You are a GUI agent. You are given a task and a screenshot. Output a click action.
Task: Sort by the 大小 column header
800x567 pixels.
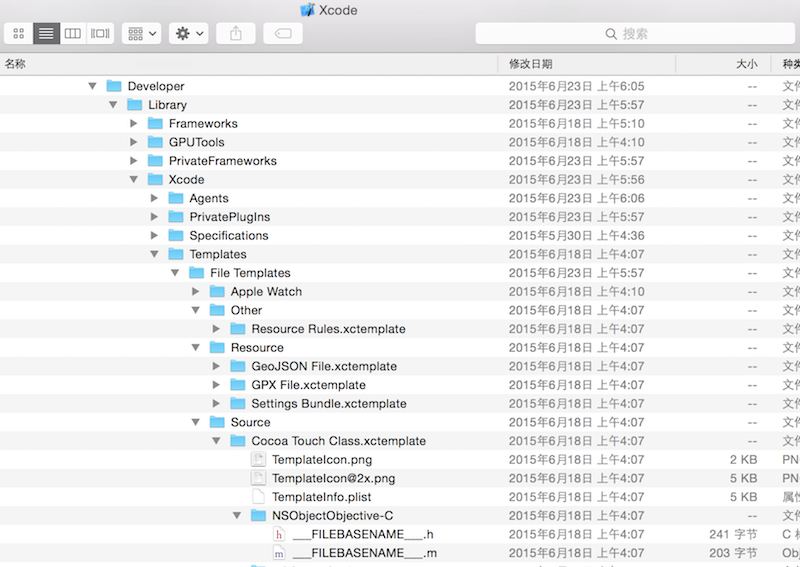click(x=723, y=64)
